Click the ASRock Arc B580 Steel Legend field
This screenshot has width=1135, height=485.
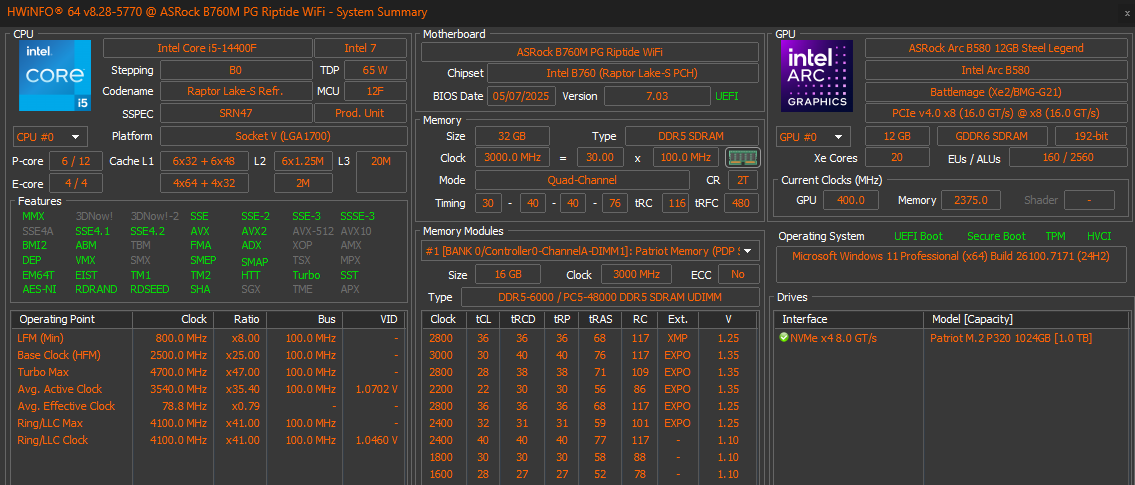click(995, 48)
